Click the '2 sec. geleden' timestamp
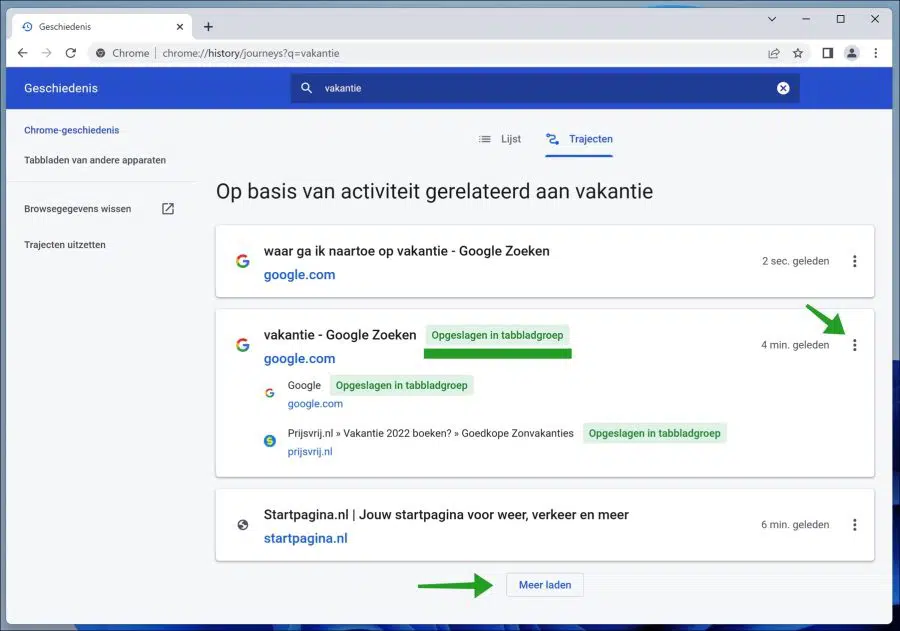 point(796,261)
